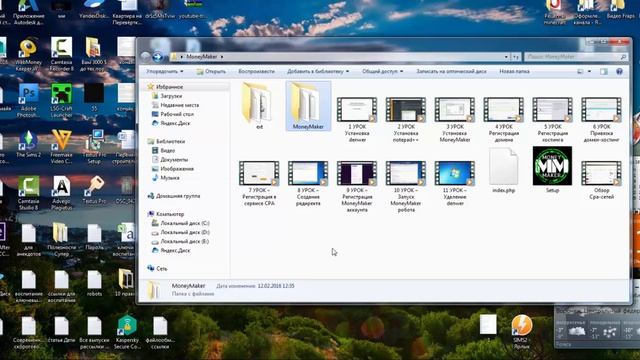Click Camtasia Studio 8 desktop icon
Image resolution: width=640 pixels, height=360 pixels.
28,193
